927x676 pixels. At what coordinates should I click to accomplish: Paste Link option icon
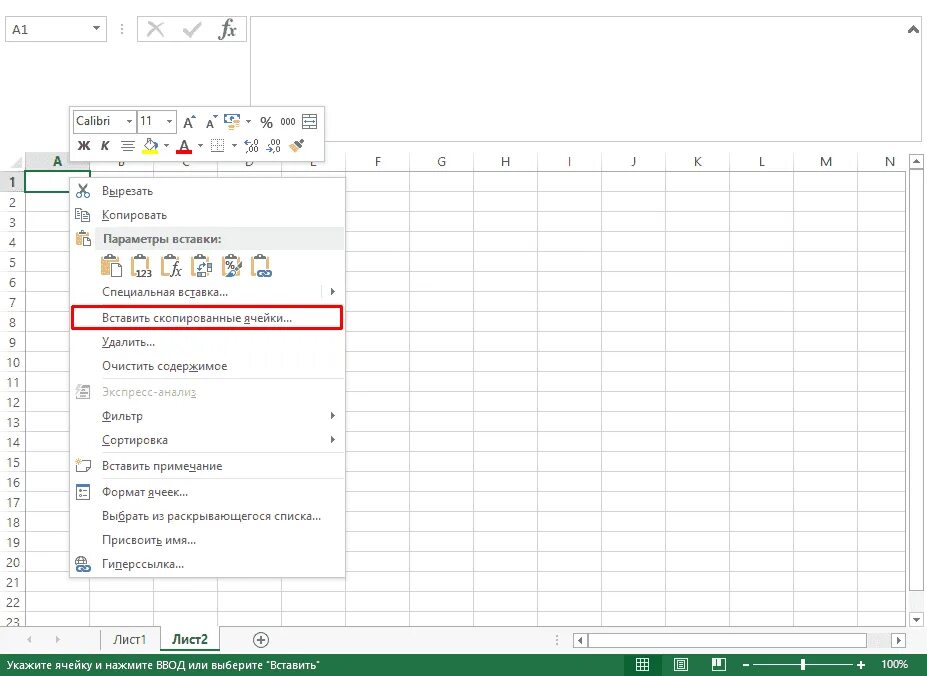(261, 266)
